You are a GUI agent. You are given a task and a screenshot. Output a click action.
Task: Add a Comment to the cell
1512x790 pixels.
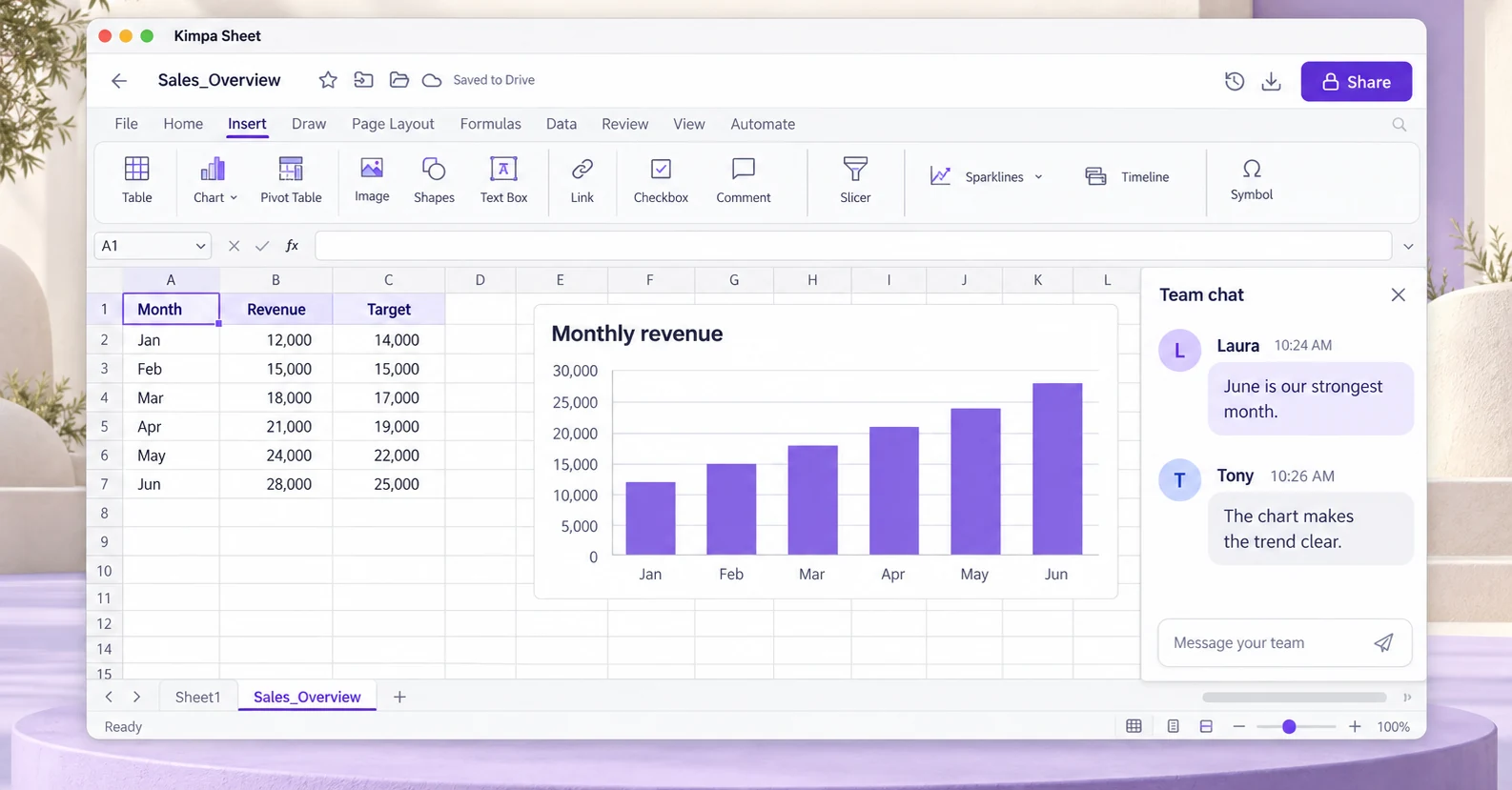744,180
